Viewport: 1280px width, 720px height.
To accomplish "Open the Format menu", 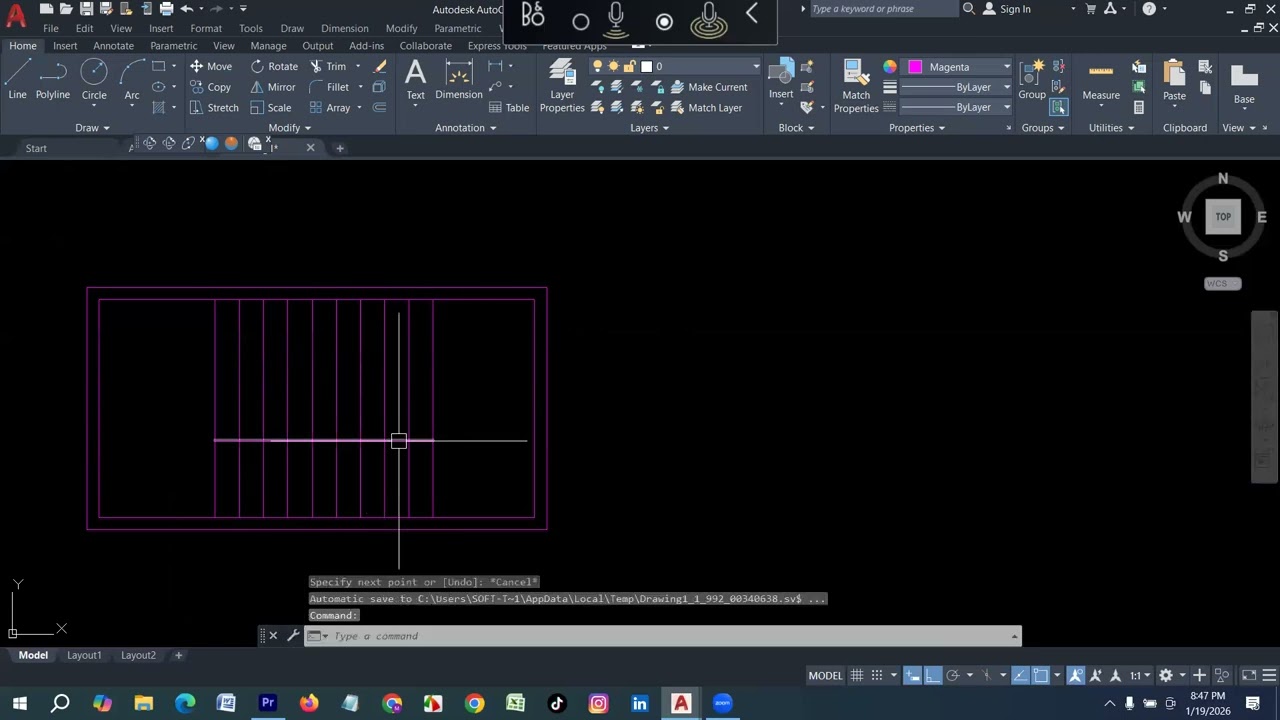I will pos(206,28).
